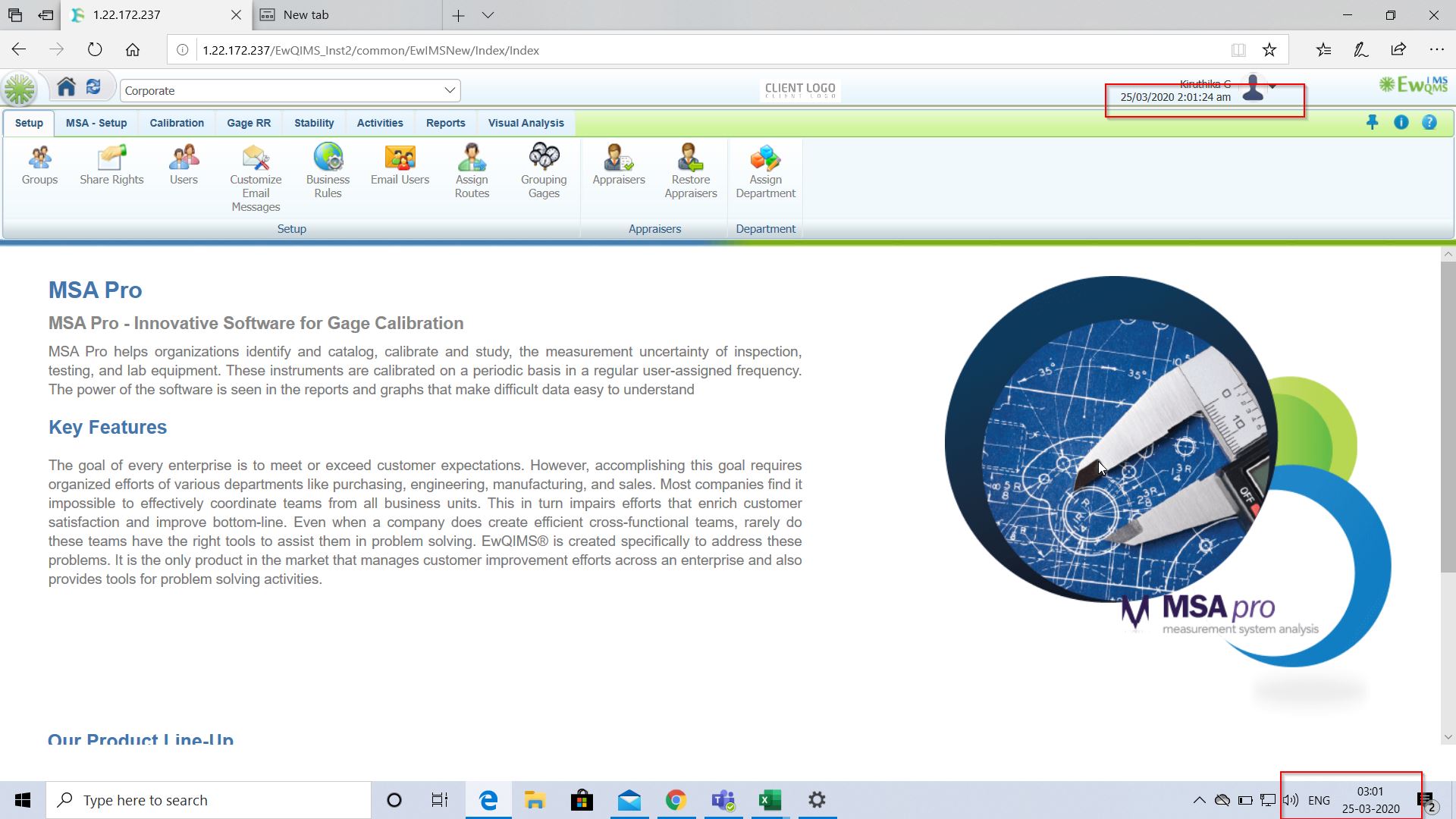1456x819 pixels.
Task: Click the user profile avatar icon
Action: point(1254,88)
